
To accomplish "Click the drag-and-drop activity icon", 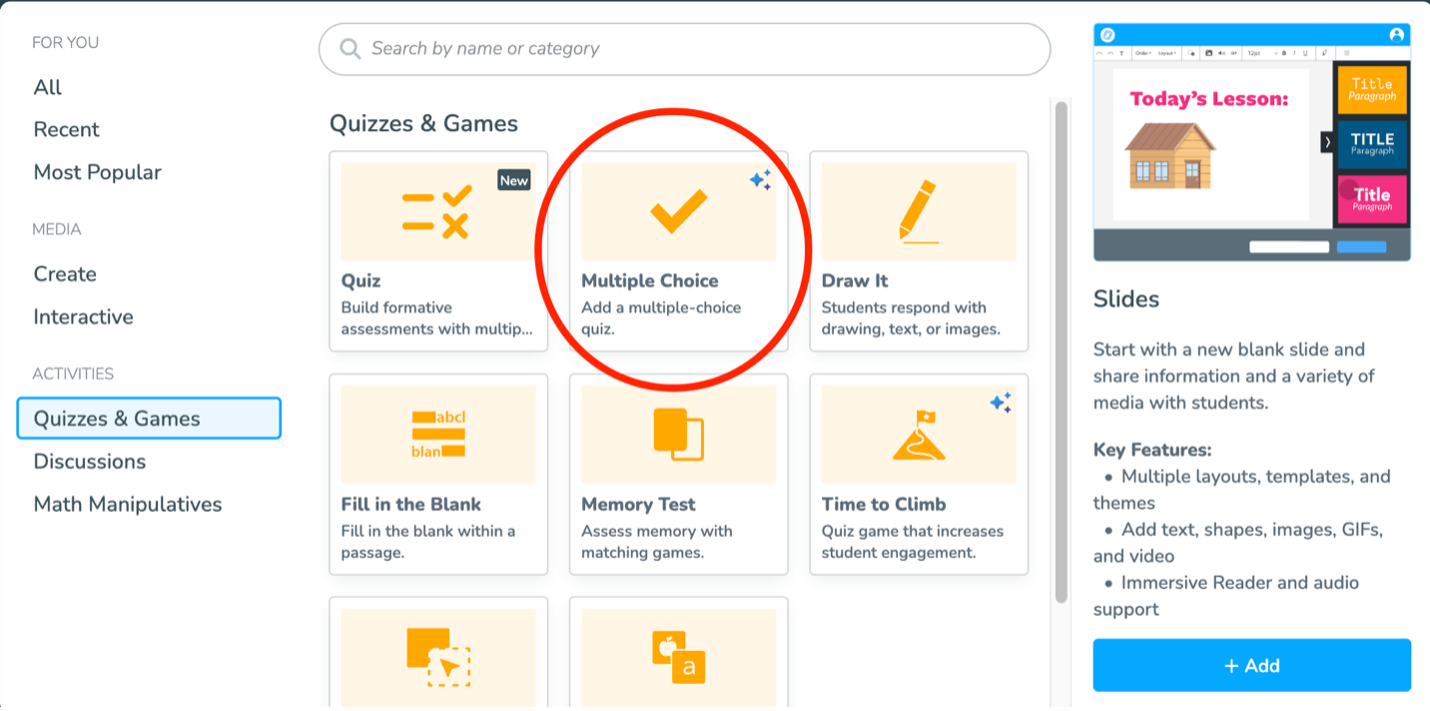I will click(438, 655).
